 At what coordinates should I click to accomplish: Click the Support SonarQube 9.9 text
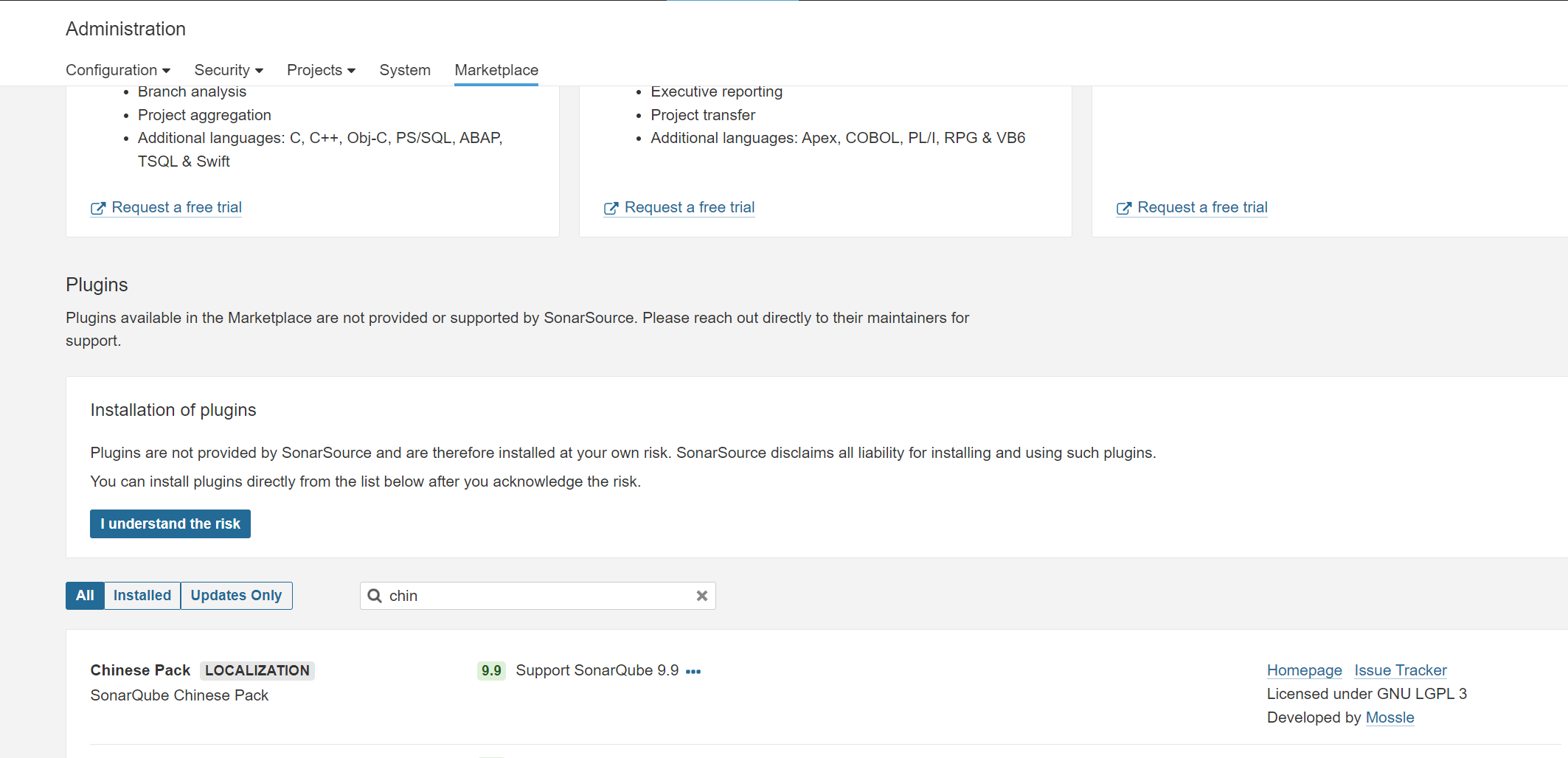pyautogui.click(x=597, y=670)
